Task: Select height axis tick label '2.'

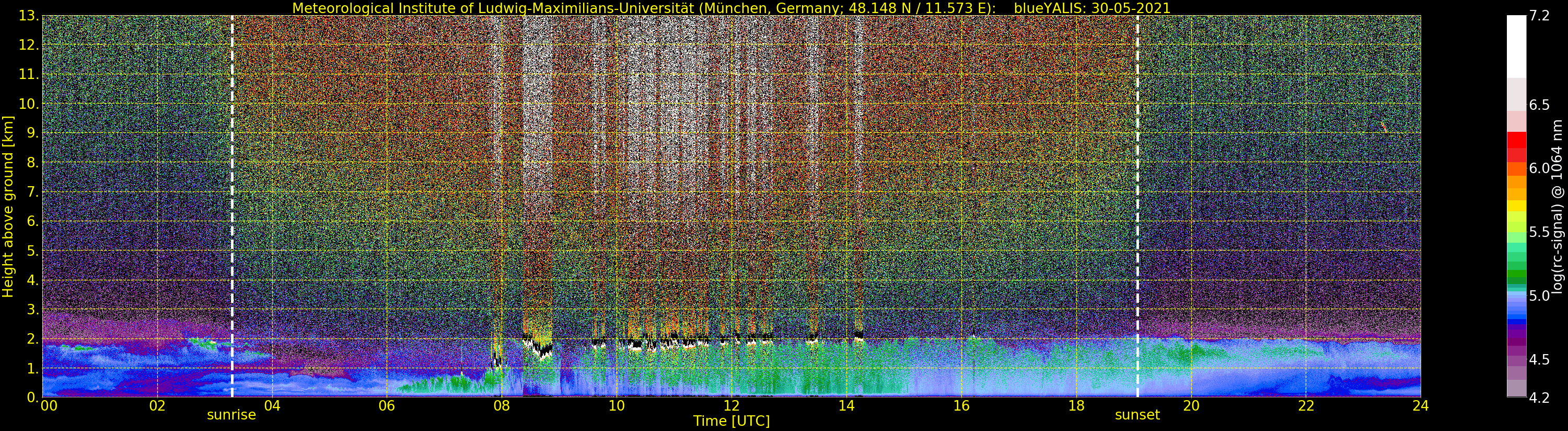Action: click(x=33, y=339)
